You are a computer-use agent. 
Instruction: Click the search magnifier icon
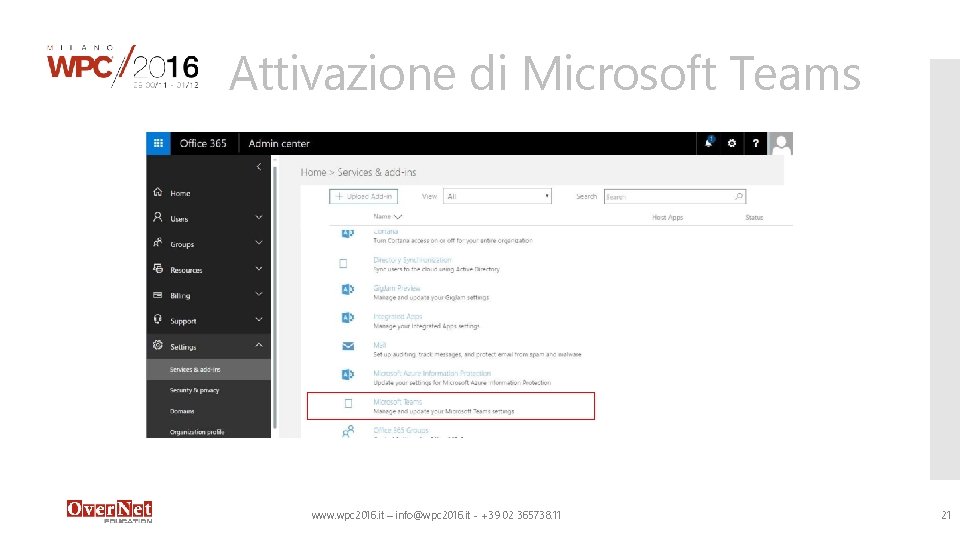click(738, 197)
